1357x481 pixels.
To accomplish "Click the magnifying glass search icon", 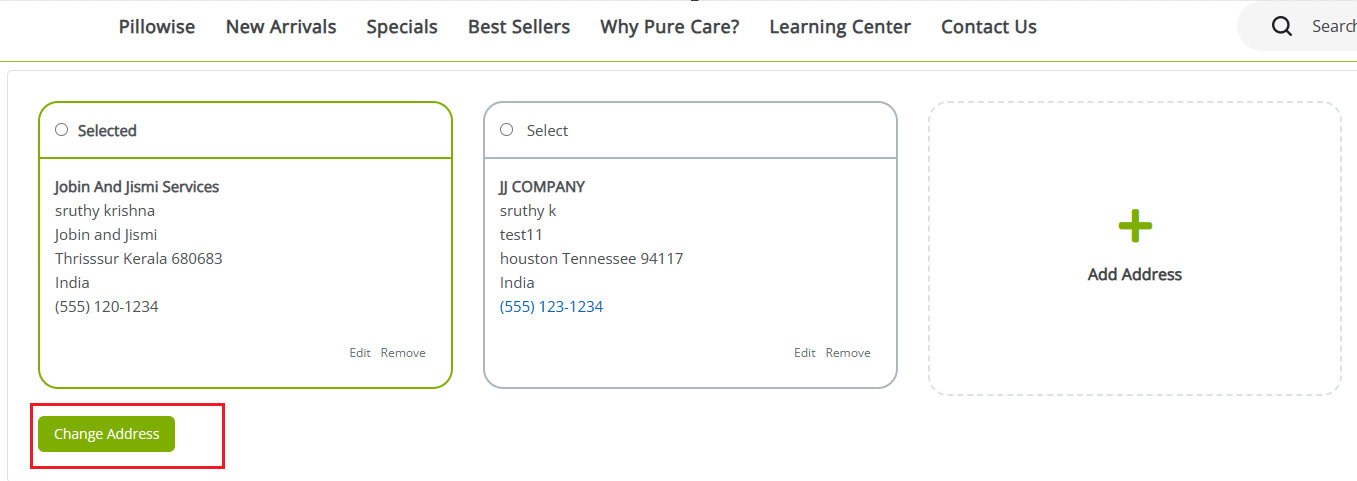I will click(1282, 27).
